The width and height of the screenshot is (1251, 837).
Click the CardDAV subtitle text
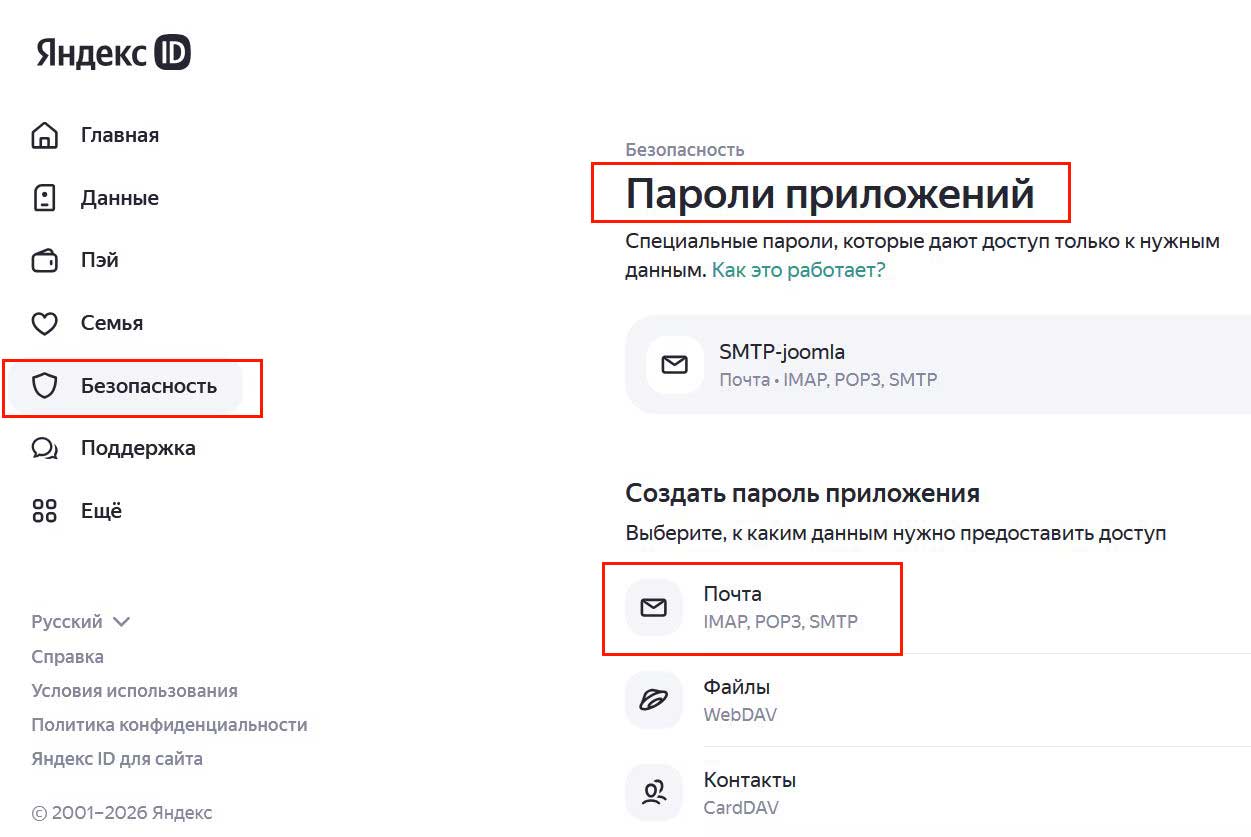pyautogui.click(x=741, y=808)
